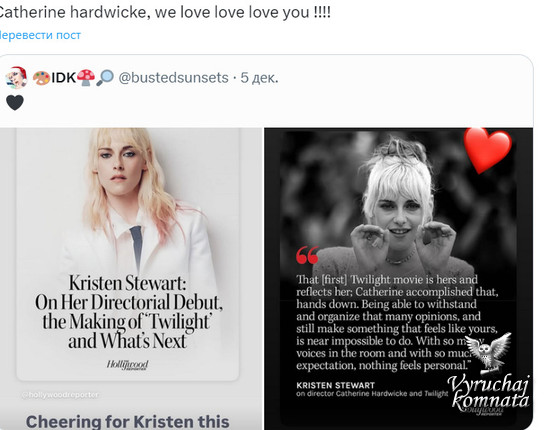Click the red mushroom emoji in username

86,77
